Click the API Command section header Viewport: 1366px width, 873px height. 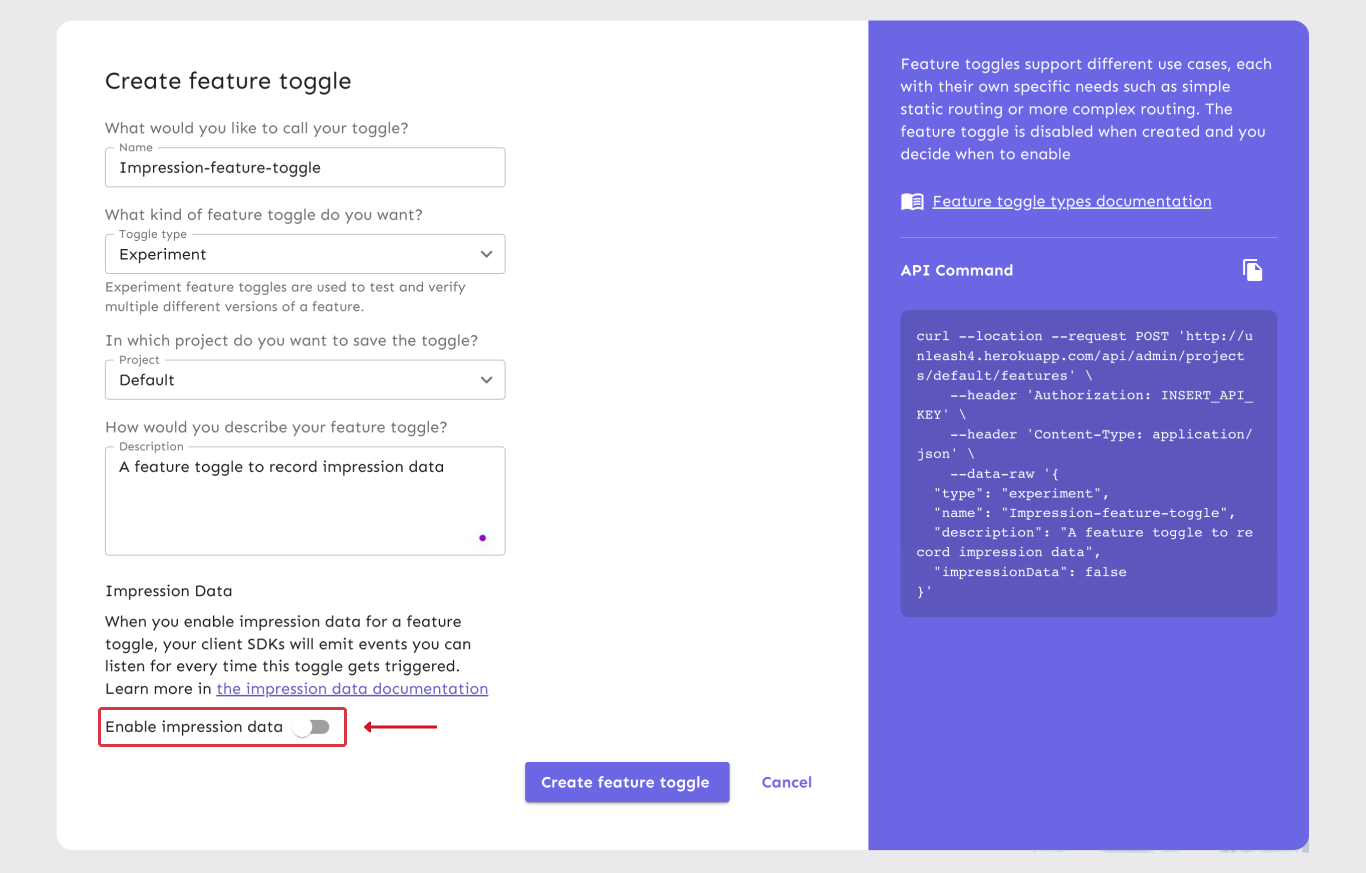click(956, 270)
